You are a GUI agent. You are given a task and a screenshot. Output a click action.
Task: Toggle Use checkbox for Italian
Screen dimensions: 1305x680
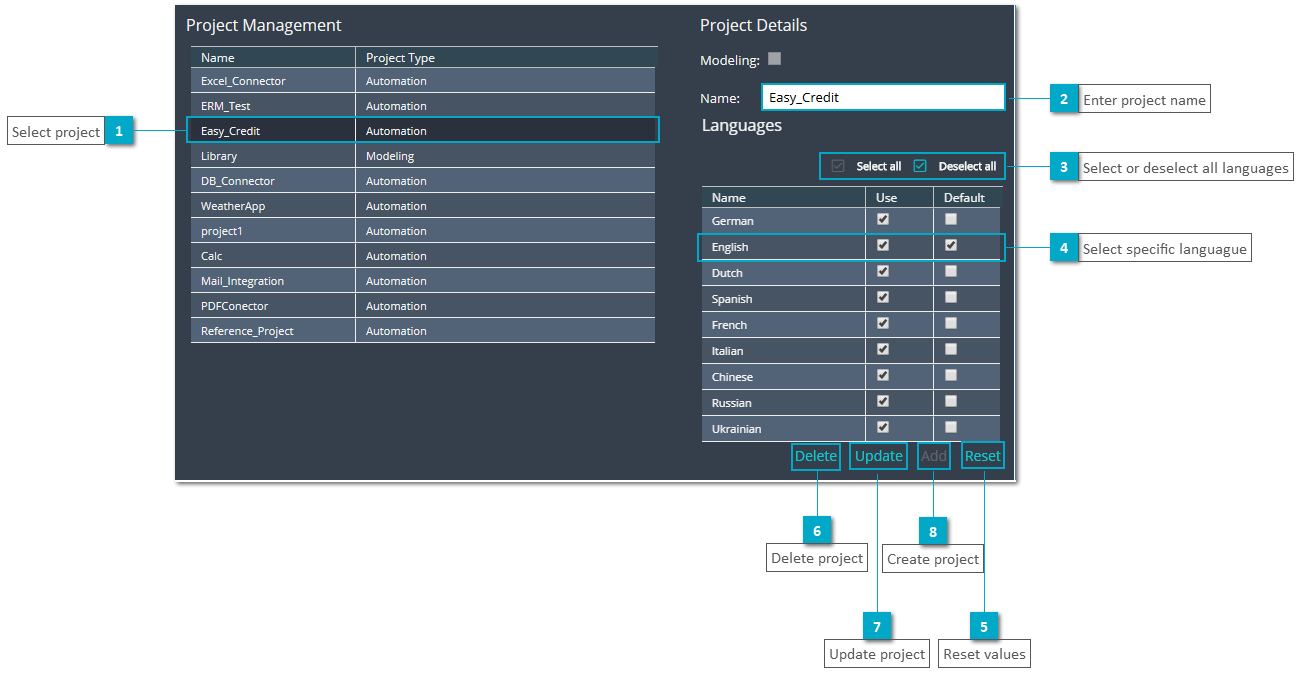tap(883, 349)
